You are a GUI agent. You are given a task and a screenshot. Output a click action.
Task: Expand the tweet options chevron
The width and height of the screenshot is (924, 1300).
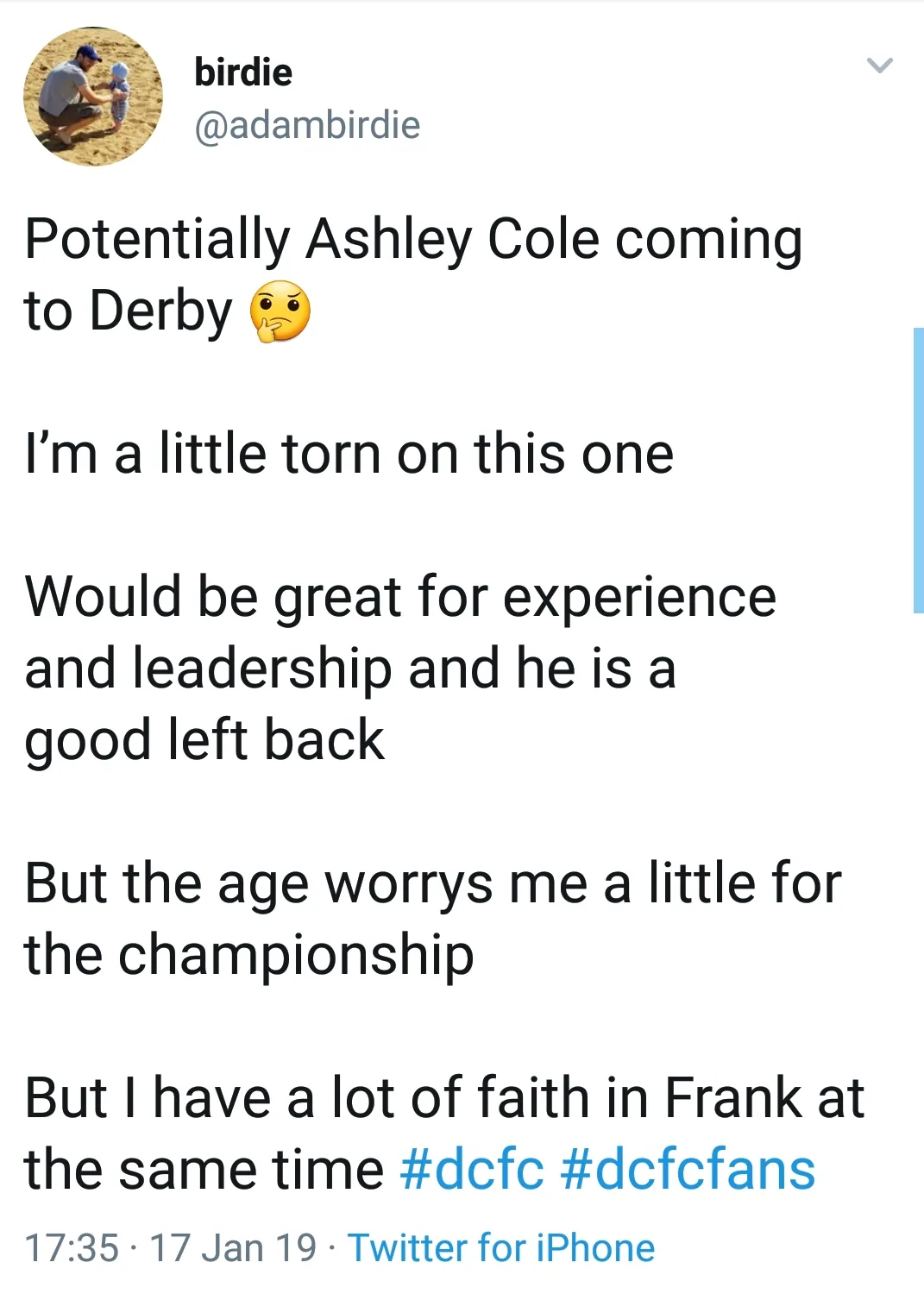tap(878, 66)
